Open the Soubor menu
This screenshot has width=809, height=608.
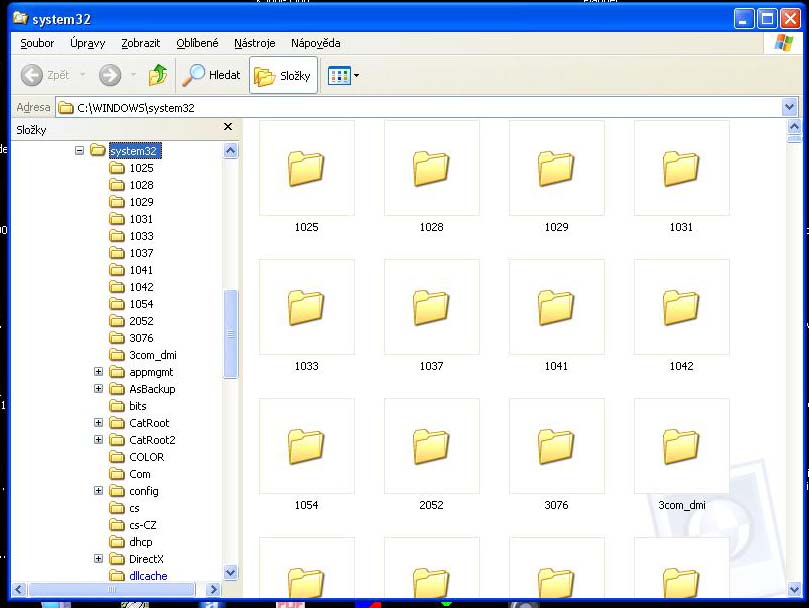37,43
